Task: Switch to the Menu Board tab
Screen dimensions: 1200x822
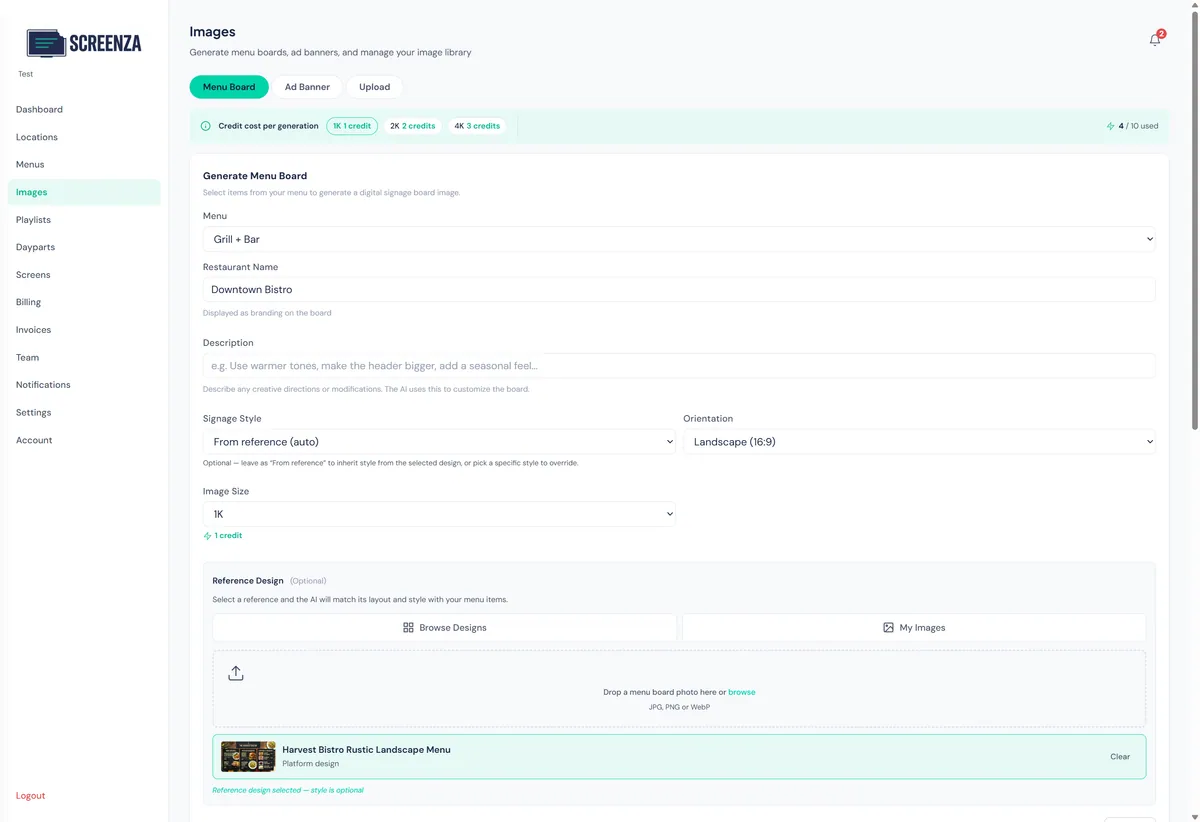Action: pos(229,87)
